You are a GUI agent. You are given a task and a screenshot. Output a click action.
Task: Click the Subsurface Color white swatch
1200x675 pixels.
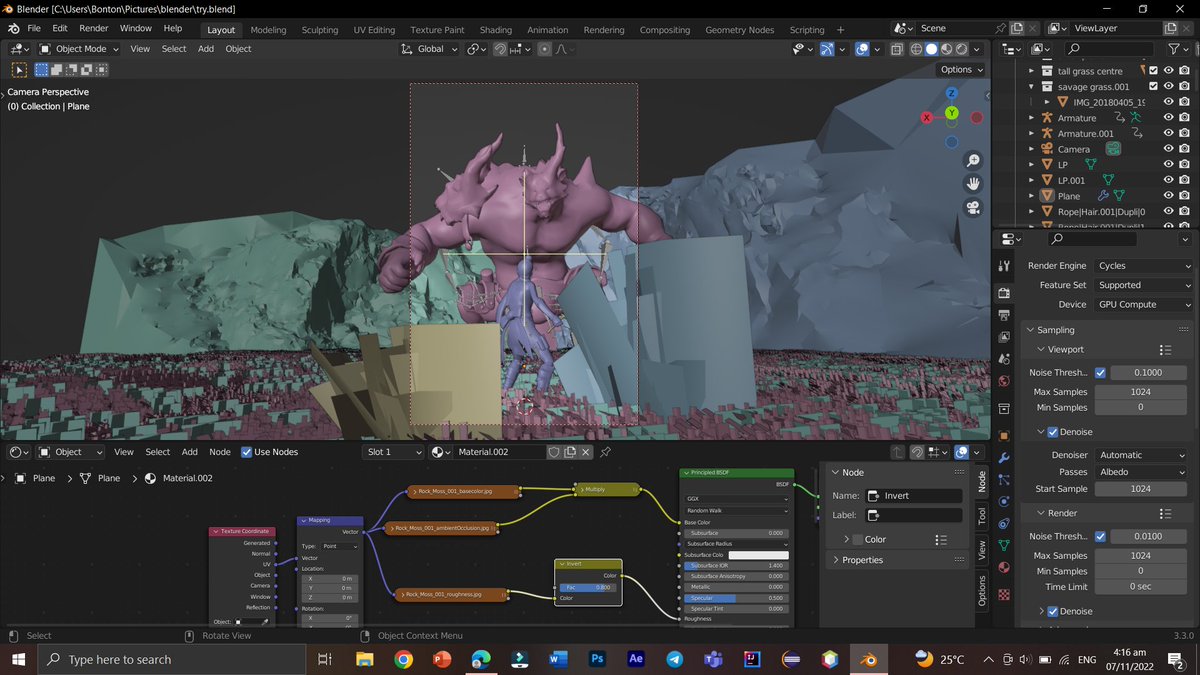(758, 555)
